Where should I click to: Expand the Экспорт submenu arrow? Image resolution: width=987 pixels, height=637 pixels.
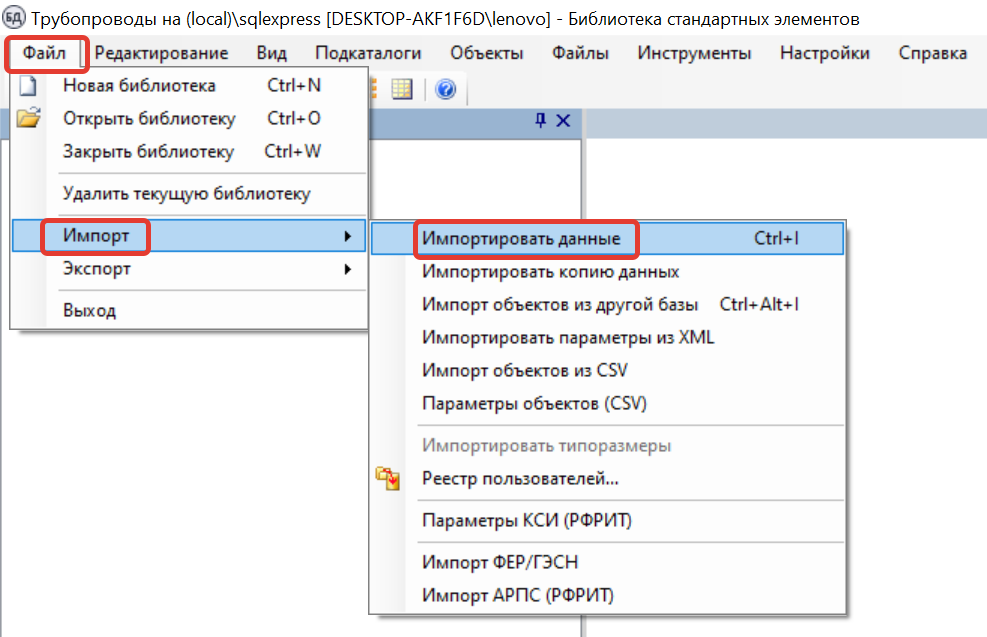(347, 269)
